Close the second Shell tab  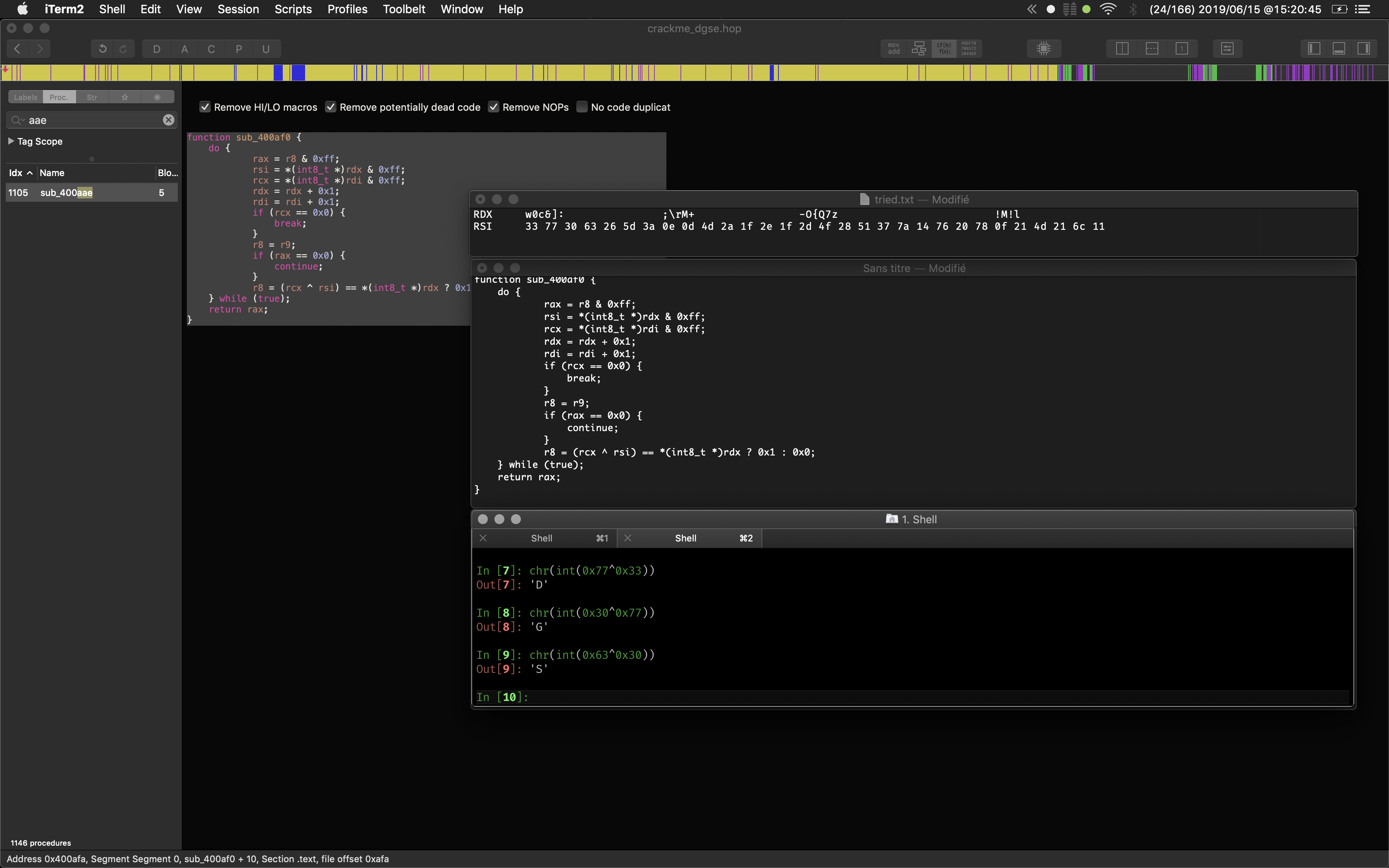pos(628,538)
